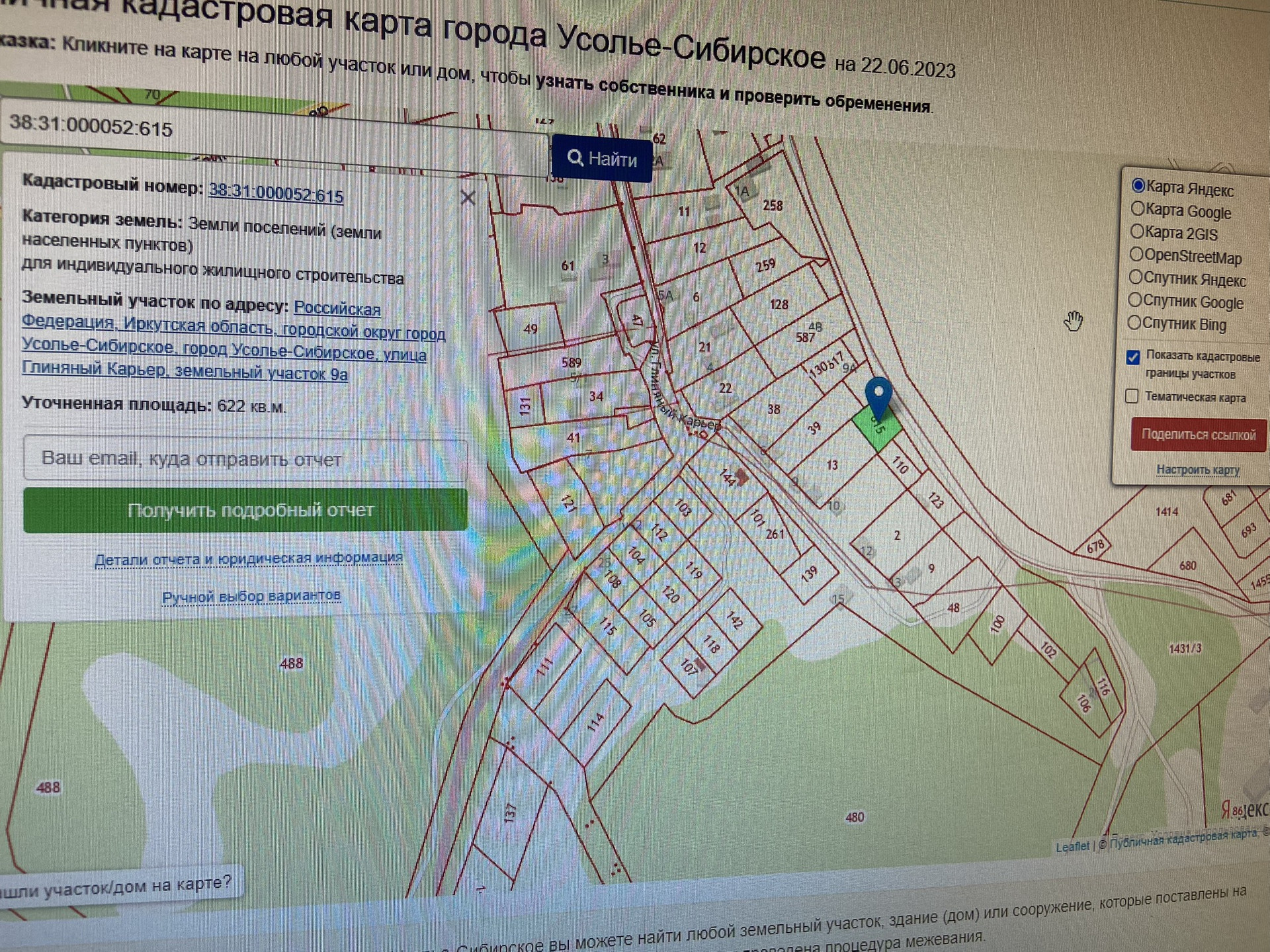Image resolution: width=1270 pixels, height=952 pixels.
Task: Open Детали отчета и юридическая информация
Action: point(248,559)
